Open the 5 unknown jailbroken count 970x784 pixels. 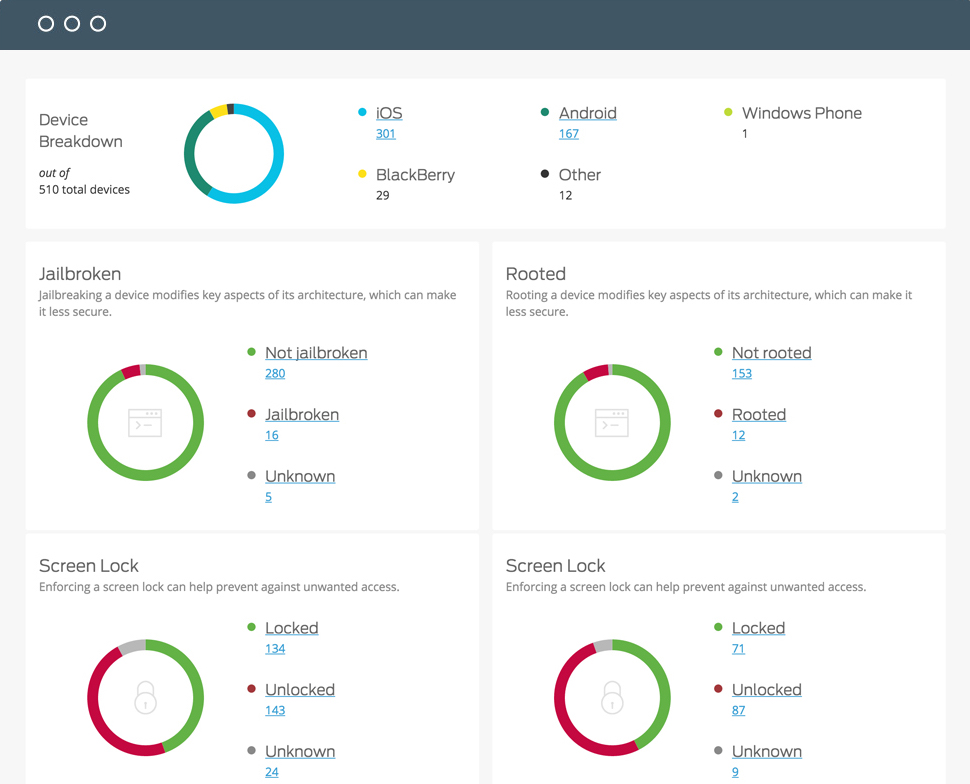click(x=268, y=497)
